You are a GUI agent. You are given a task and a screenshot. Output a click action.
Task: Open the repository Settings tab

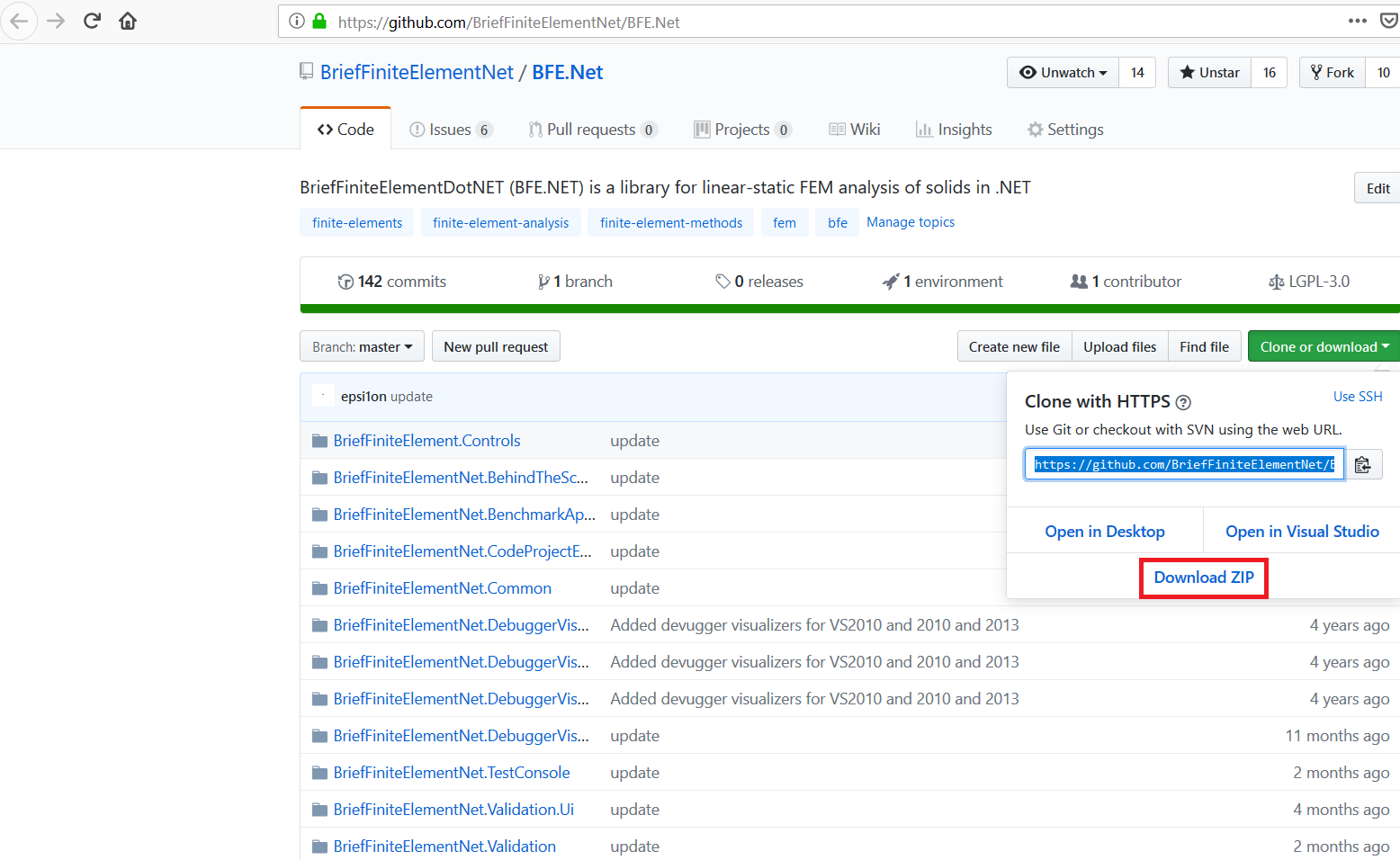(x=1065, y=130)
